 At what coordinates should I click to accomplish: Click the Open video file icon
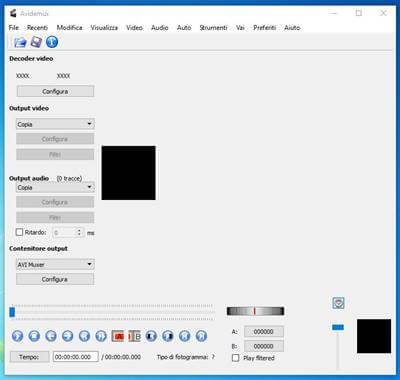[20, 42]
